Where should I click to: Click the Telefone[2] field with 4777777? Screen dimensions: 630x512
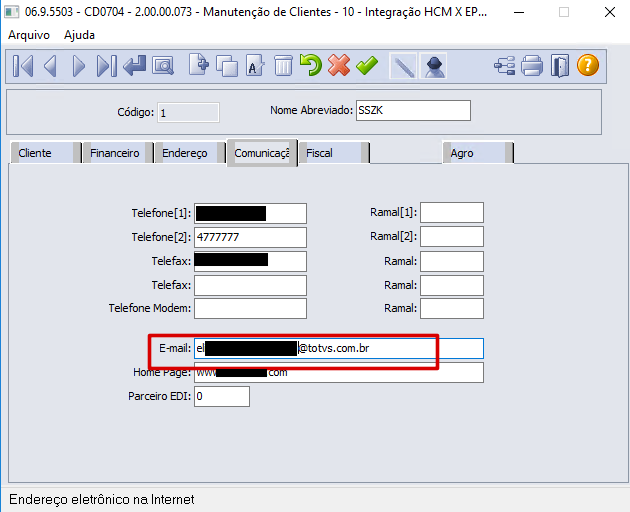pos(250,238)
